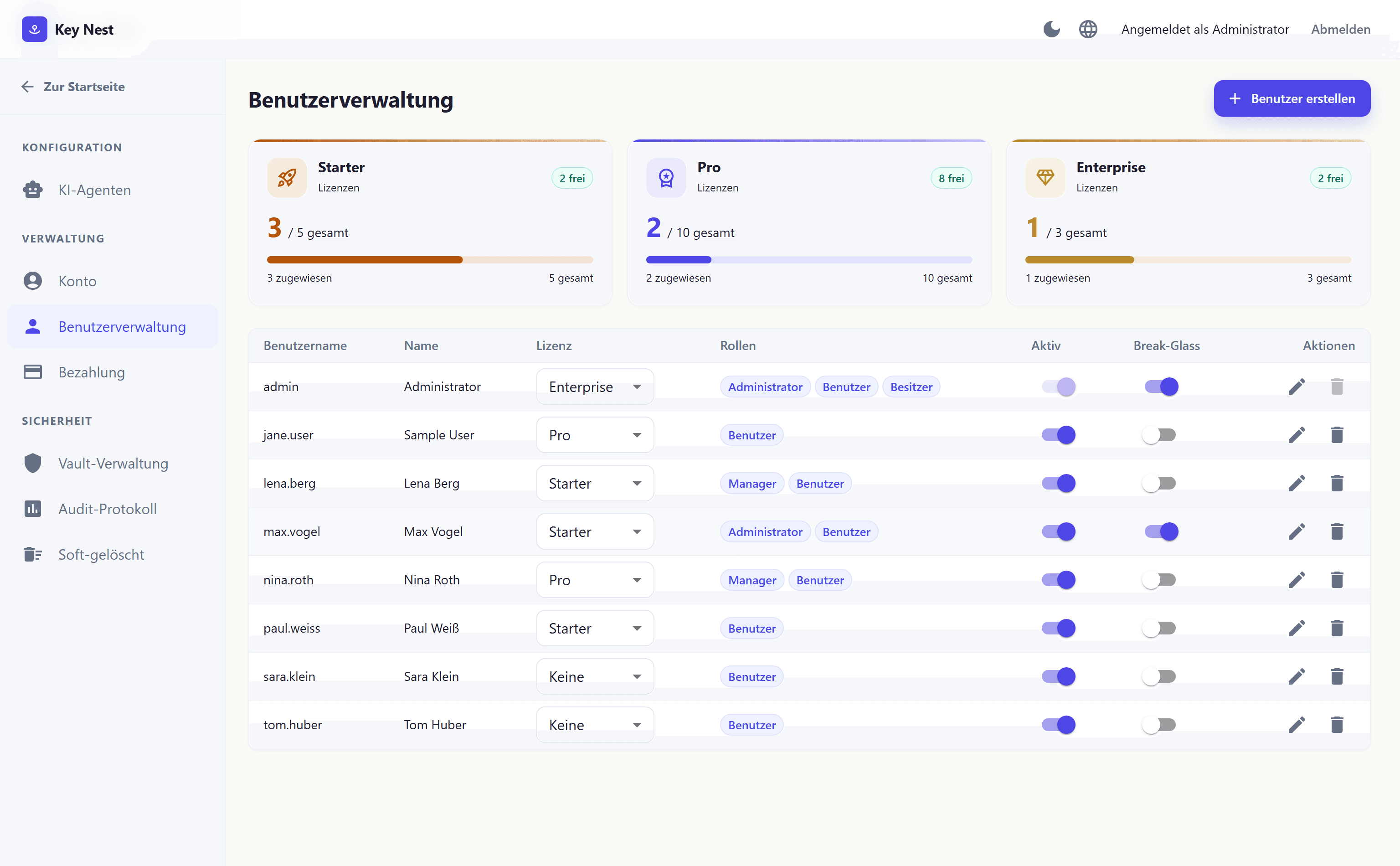This screenshot has height=866, width=1400.
Task: Toggle dark mode moon icon
Action: 1051,29
